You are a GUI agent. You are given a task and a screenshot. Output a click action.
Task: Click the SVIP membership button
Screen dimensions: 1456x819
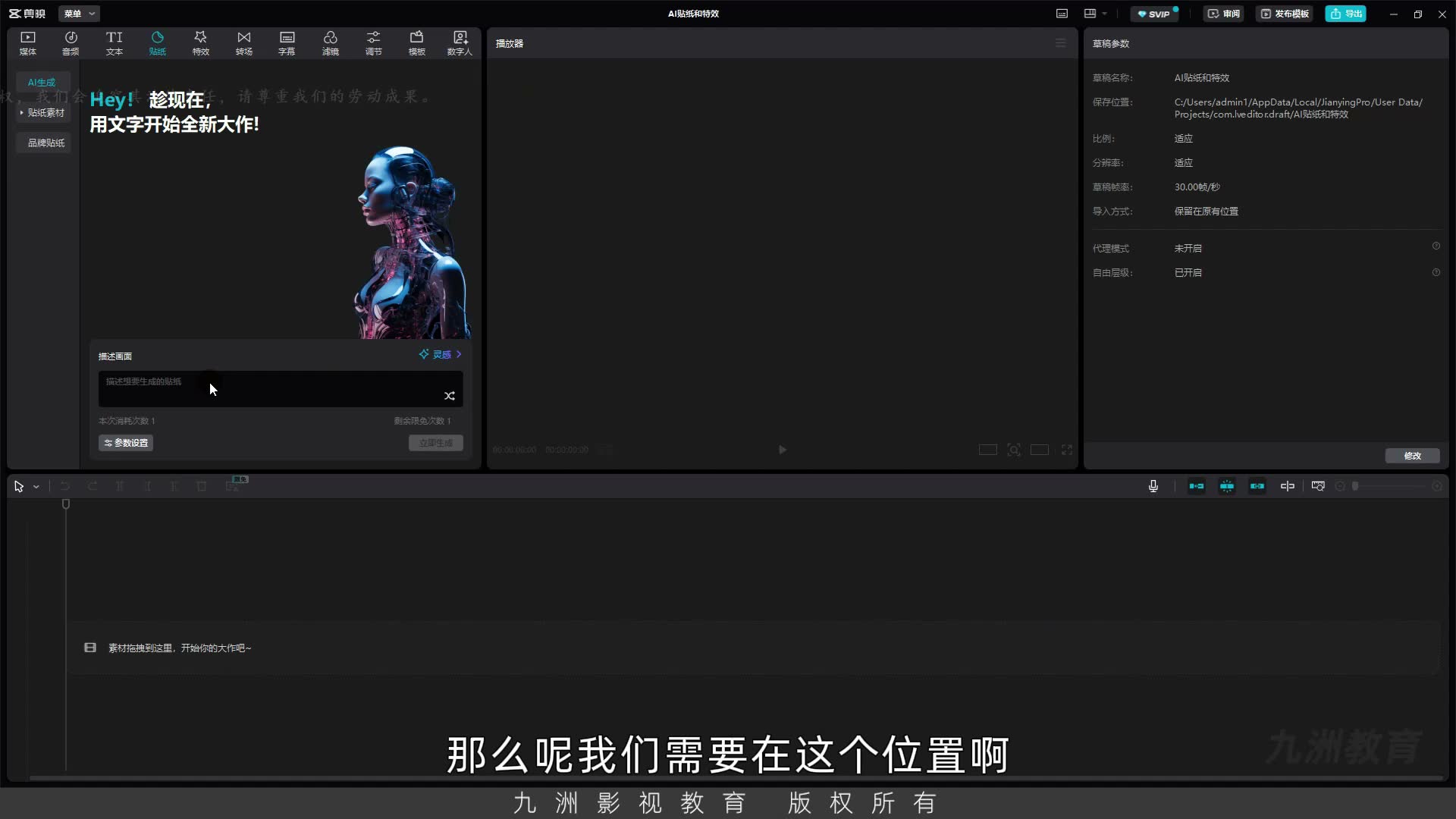[x=1154, y=14]
